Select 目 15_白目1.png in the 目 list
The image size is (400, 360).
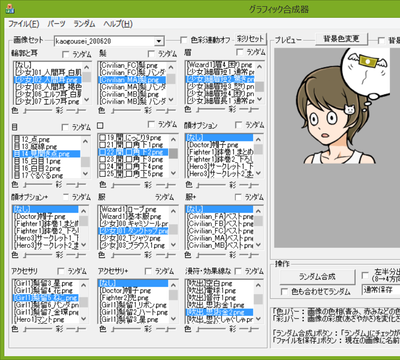(x=47, y=161)
